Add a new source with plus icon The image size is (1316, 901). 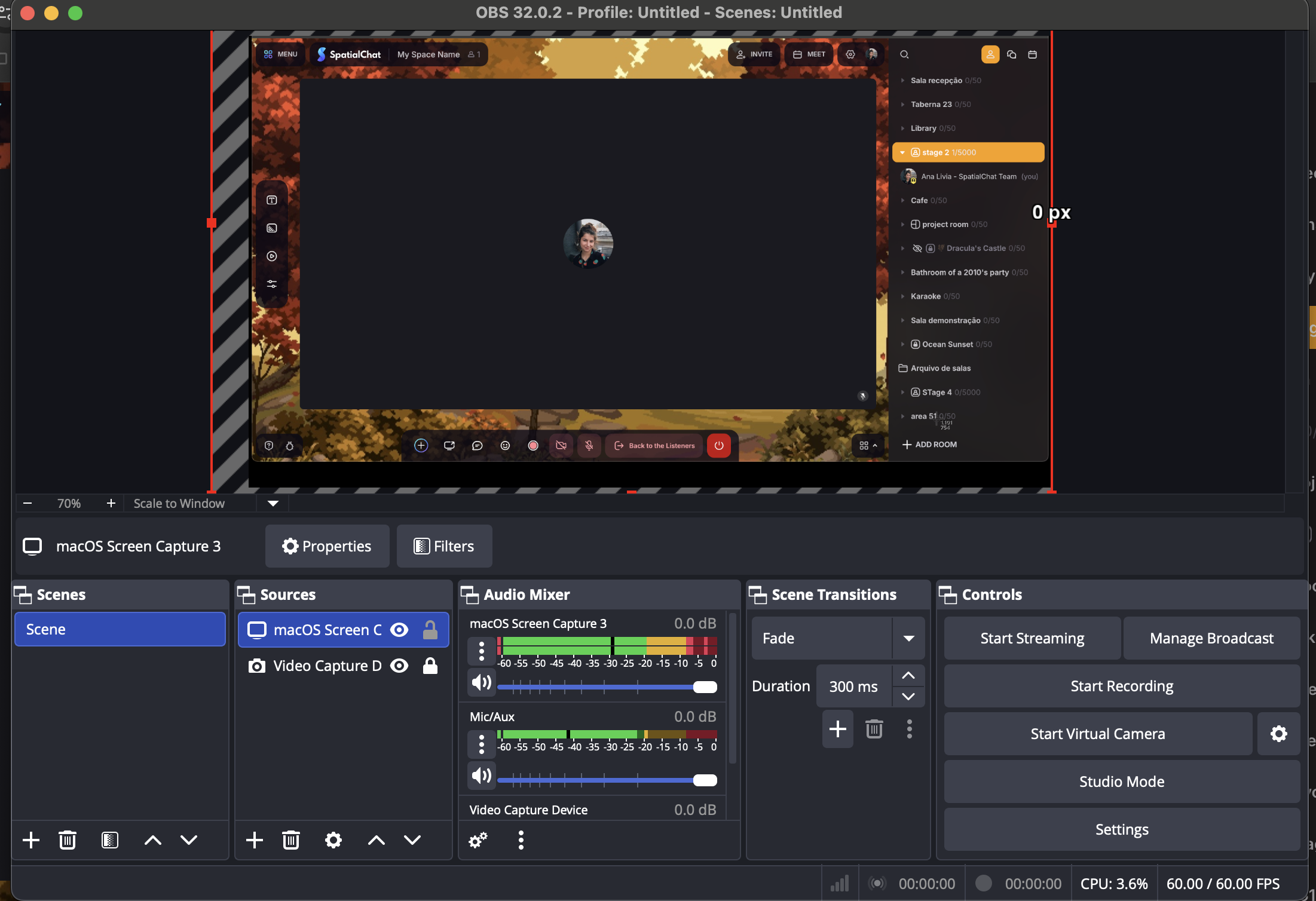click(x=254, y=840)
